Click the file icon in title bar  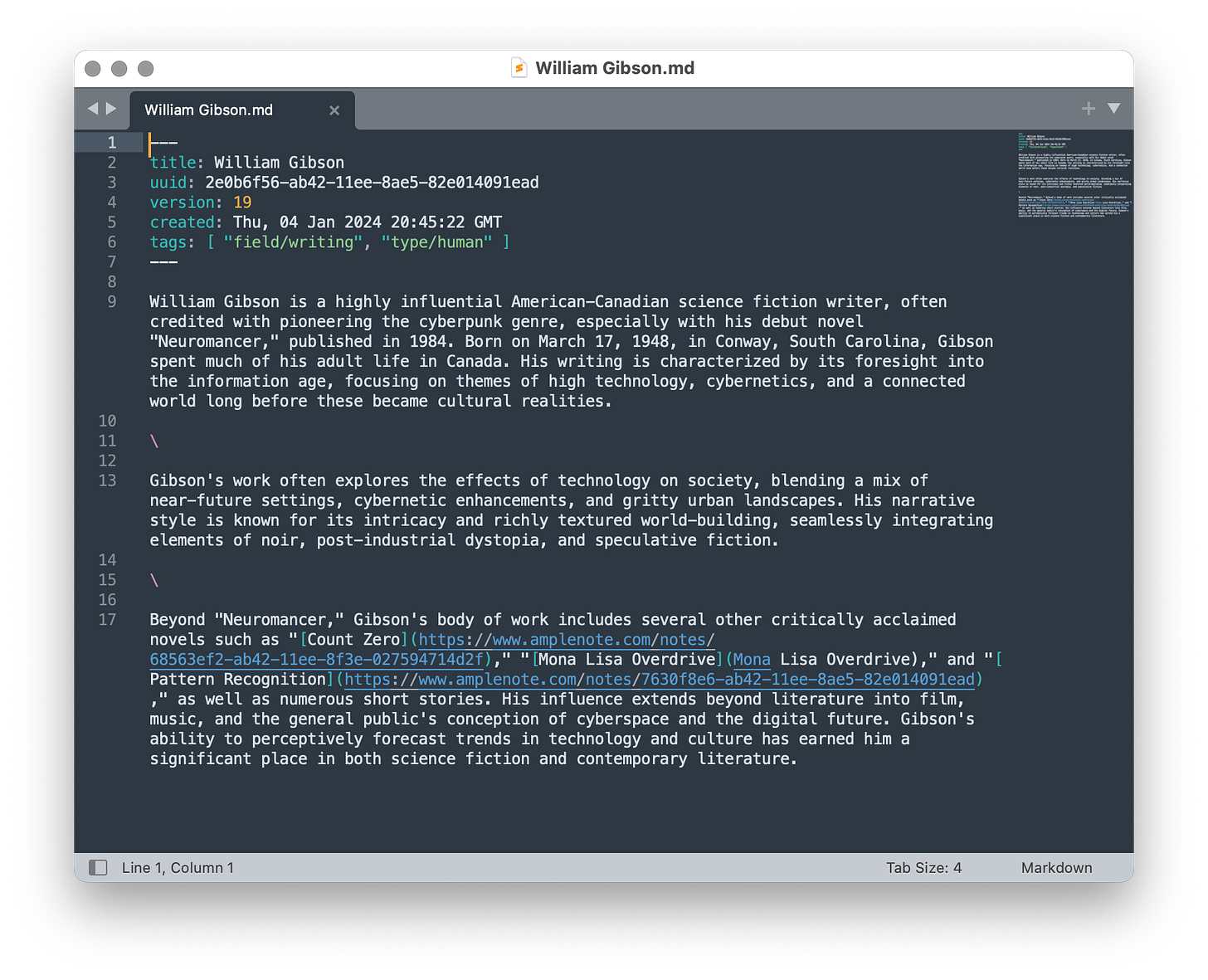coord(519,68)
